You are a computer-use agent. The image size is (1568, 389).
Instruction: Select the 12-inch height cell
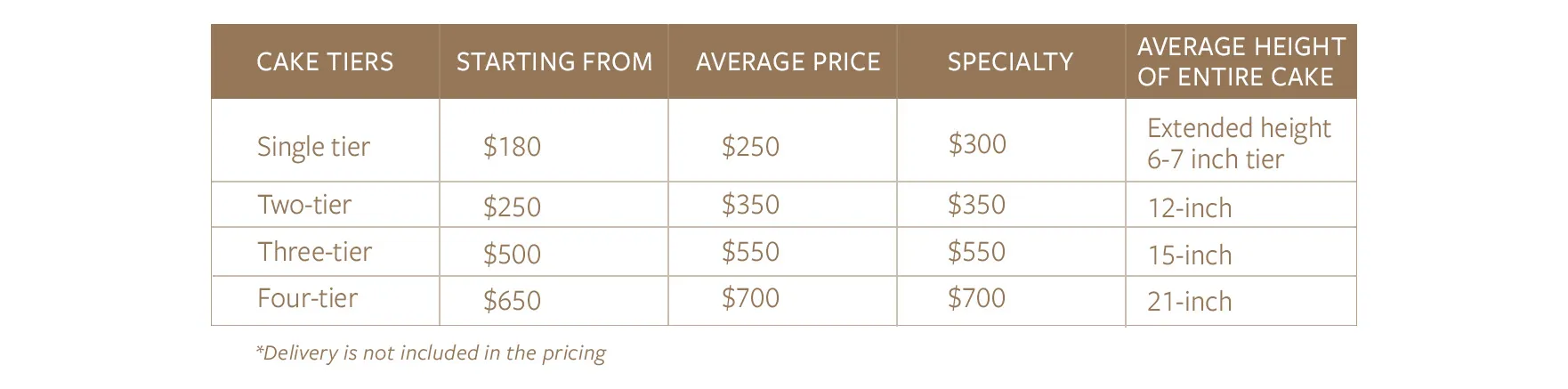click(1189, 208)
